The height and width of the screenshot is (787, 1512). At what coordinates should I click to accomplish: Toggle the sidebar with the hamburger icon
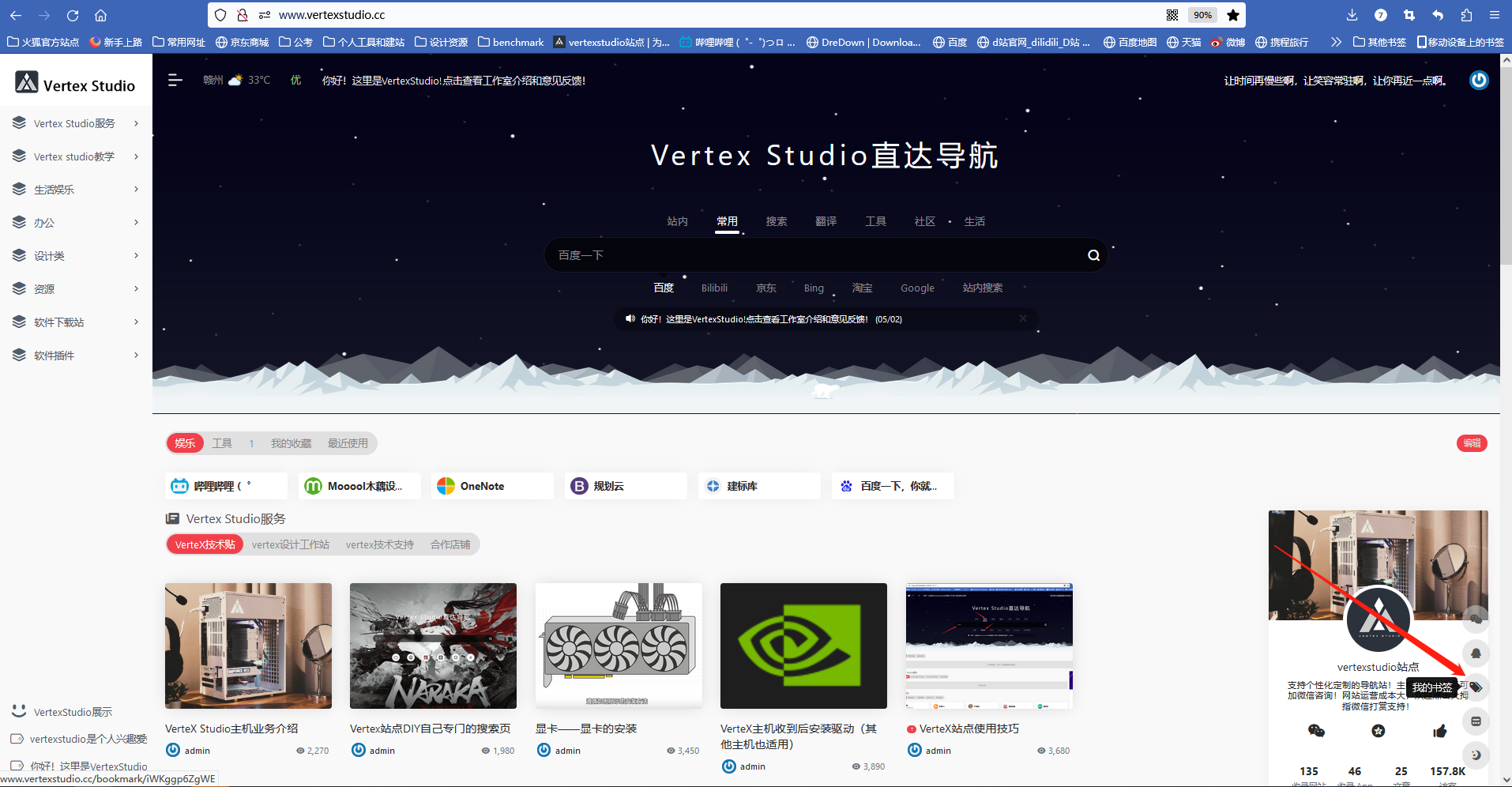click(175, 80)
